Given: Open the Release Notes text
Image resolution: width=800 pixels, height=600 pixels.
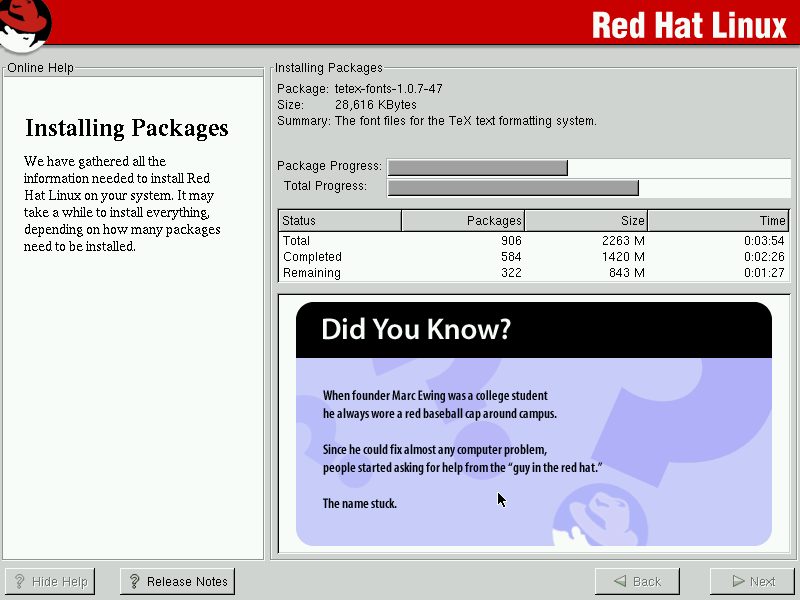Looking at the screenshot, I should 187,582.
